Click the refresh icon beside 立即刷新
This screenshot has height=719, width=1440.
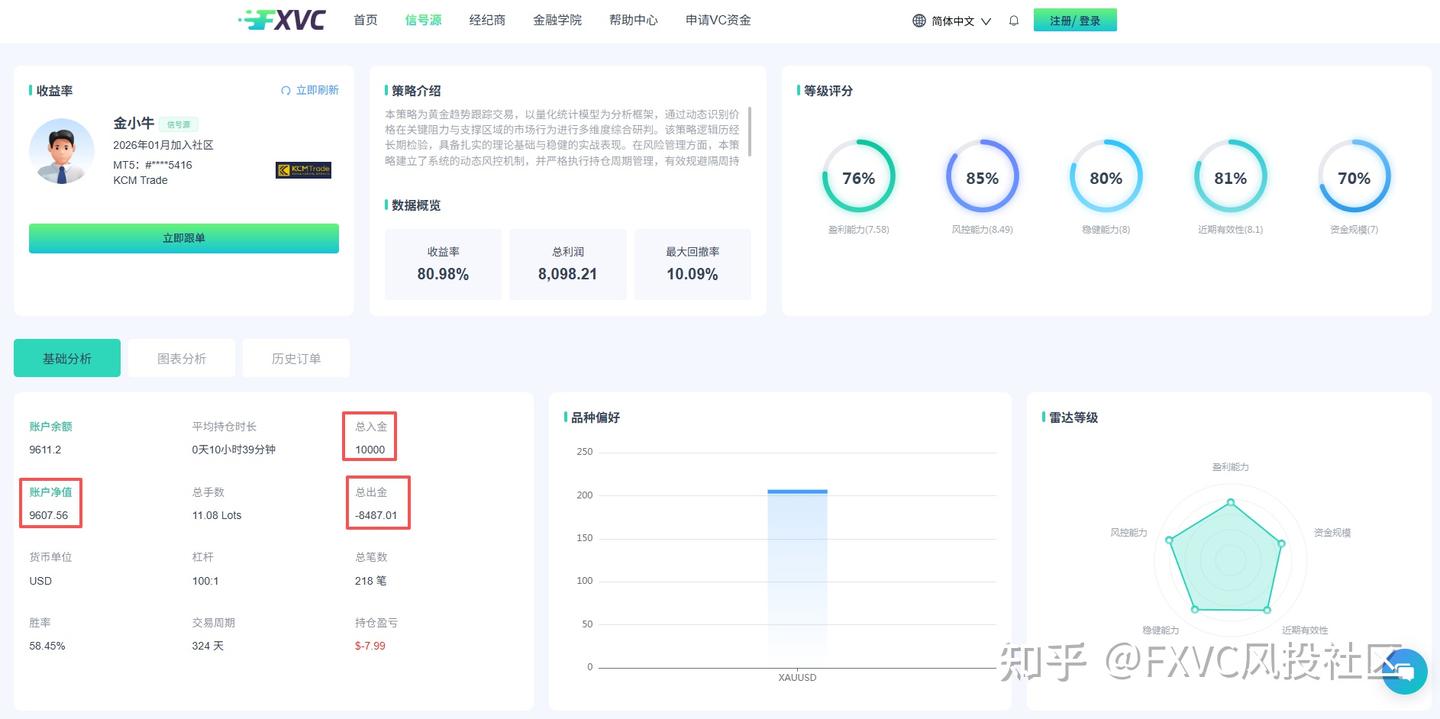(x=288, y=90)
